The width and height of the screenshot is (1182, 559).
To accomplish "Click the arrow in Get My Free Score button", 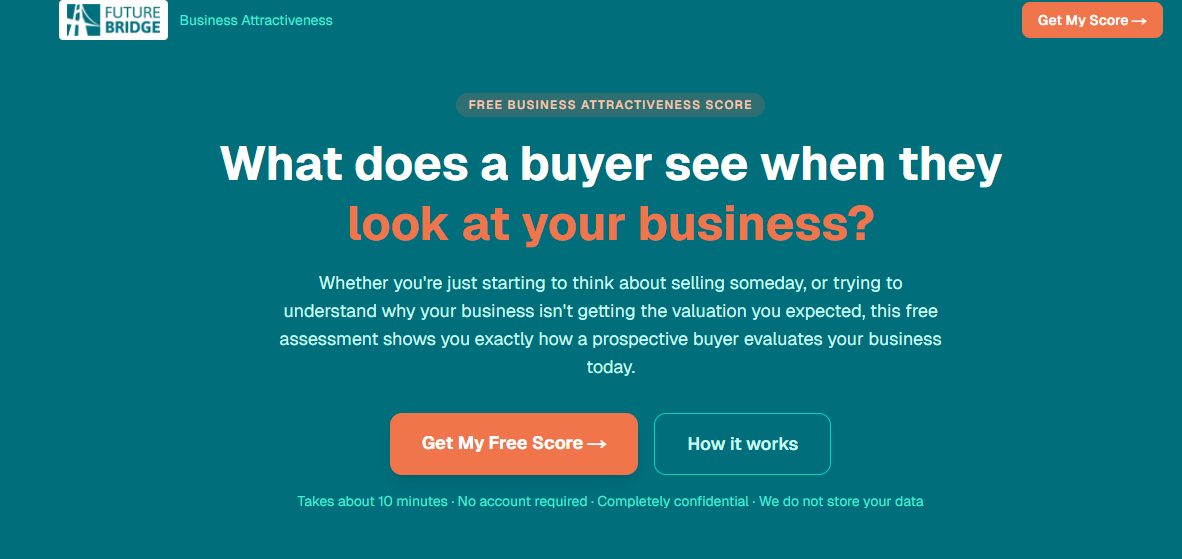I will click(x=597, y=443).
